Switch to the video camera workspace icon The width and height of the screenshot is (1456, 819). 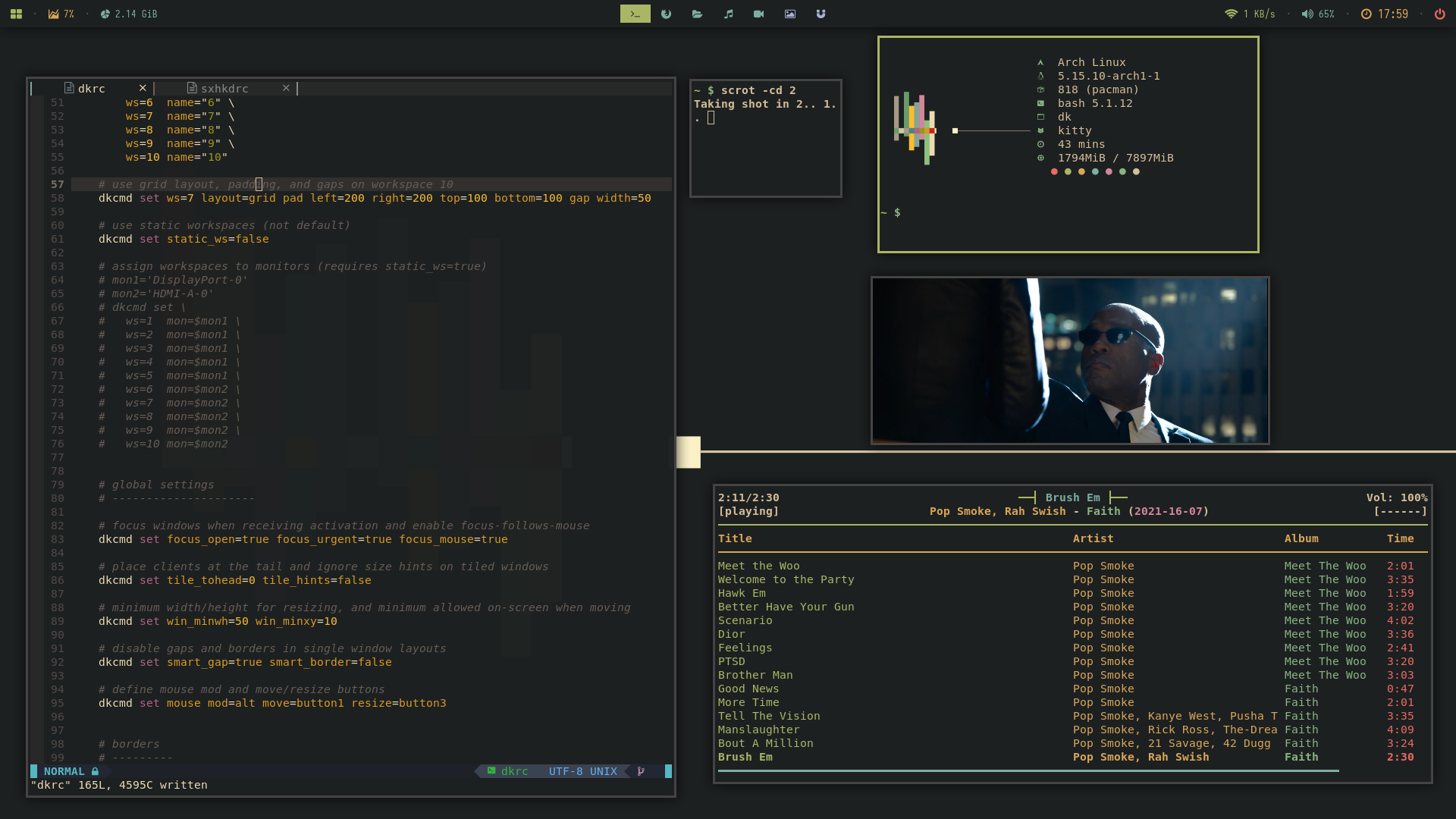pos(758,14)
